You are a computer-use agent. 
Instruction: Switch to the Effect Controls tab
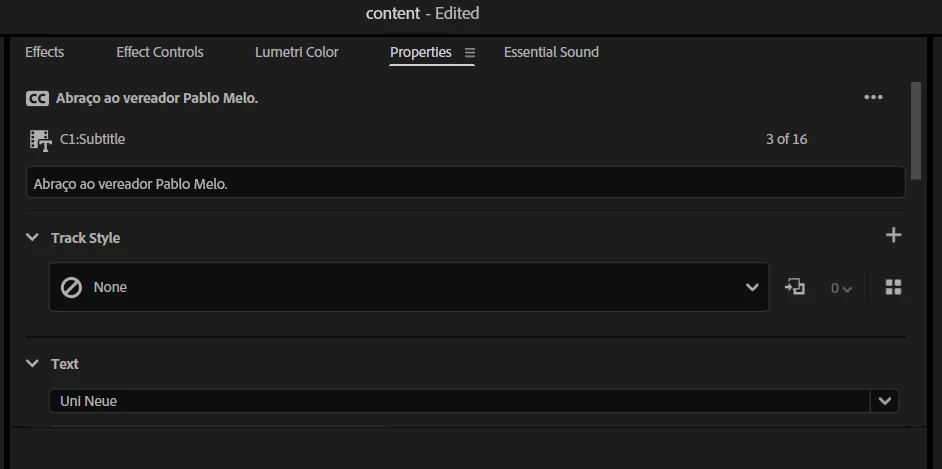tap(160, 52)
